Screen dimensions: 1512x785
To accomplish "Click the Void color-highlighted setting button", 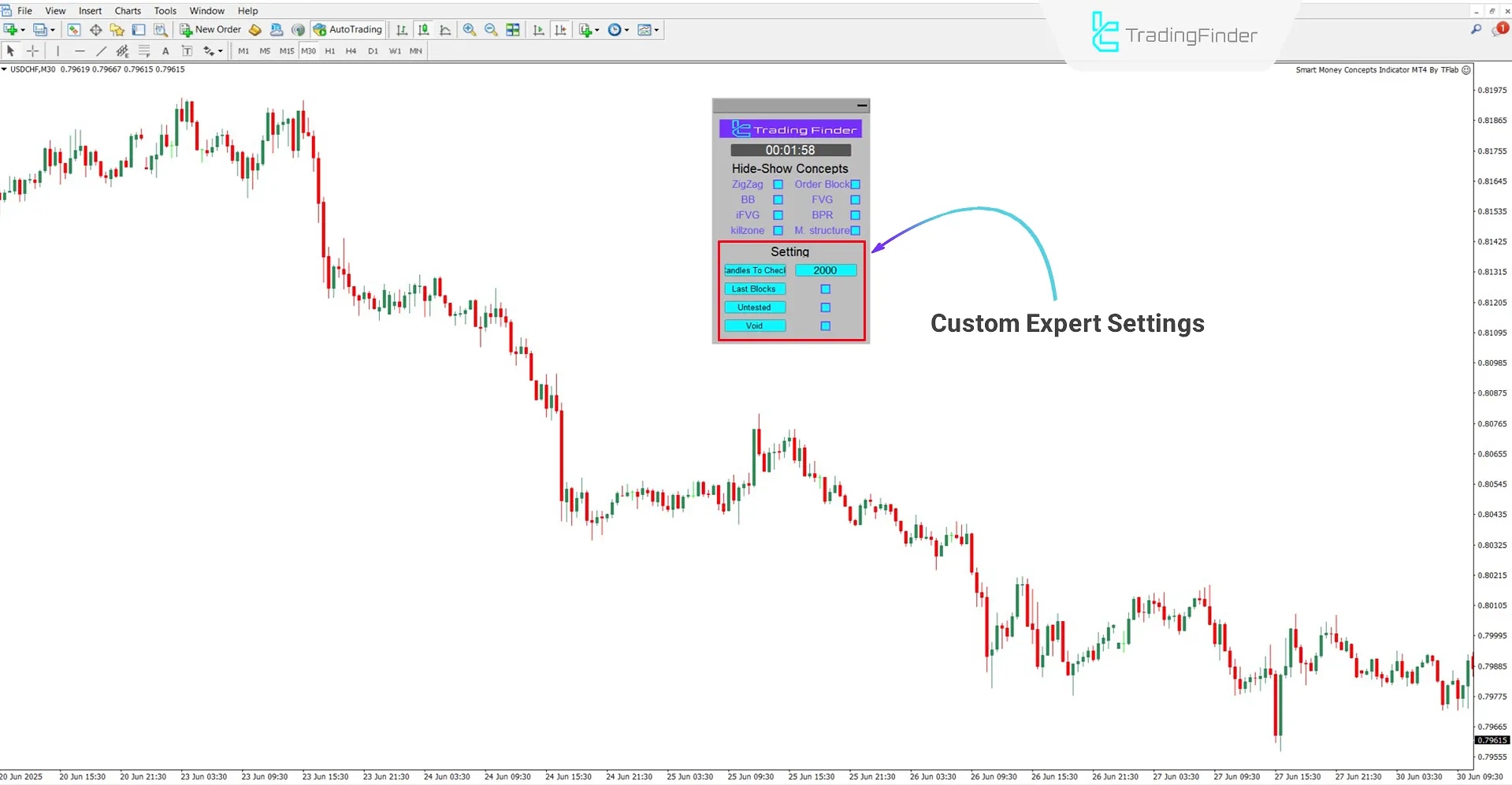I will pyautogui.click(x=754, y=325).
